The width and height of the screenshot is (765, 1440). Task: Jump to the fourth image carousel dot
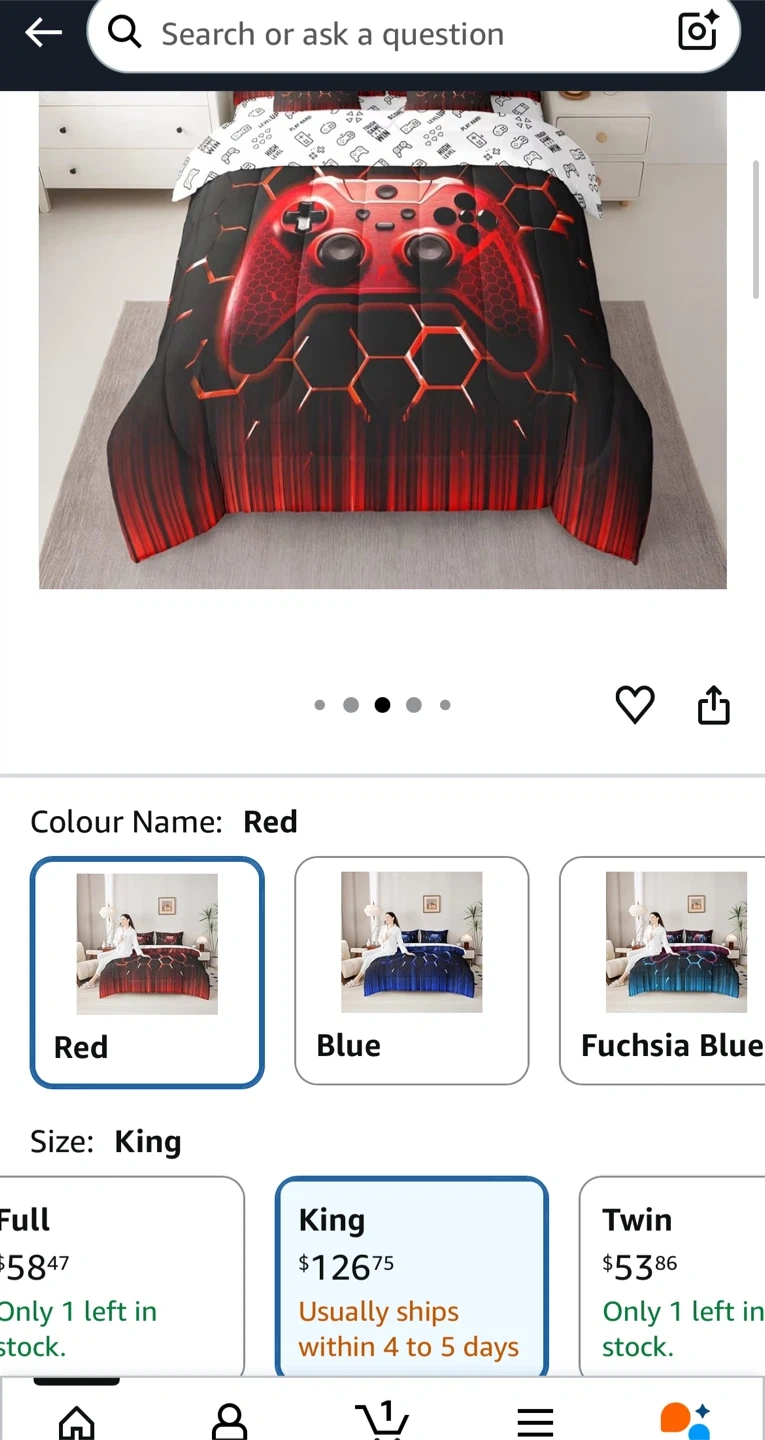tap(413, 705)
